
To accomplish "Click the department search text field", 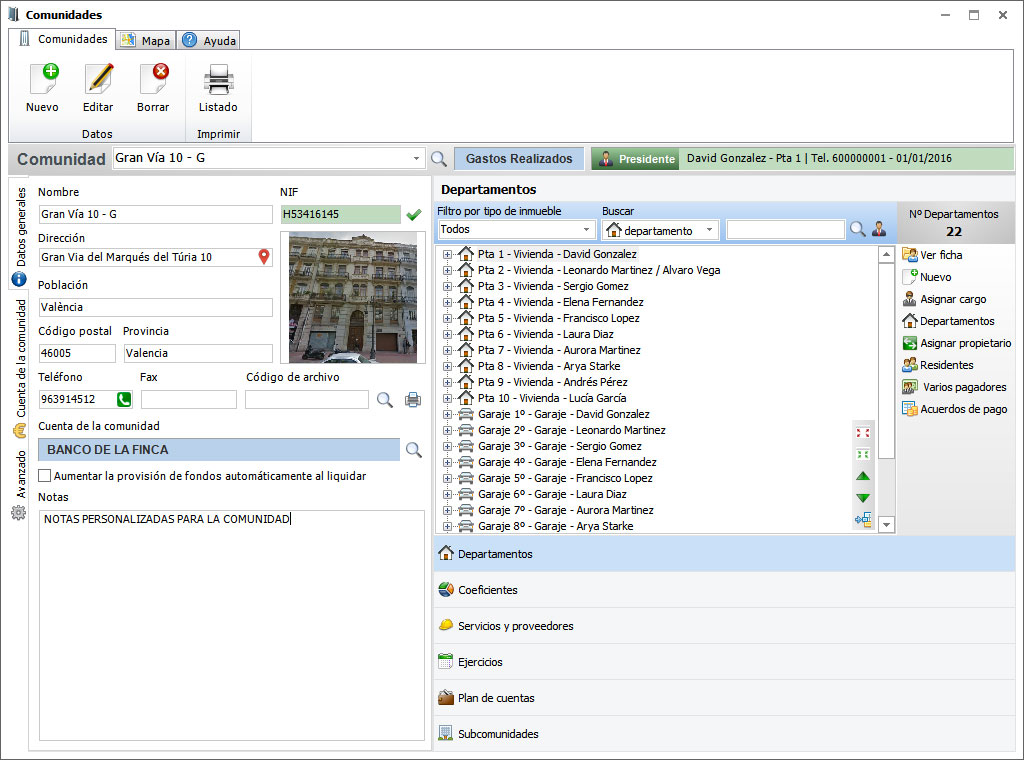I will 786,229.
